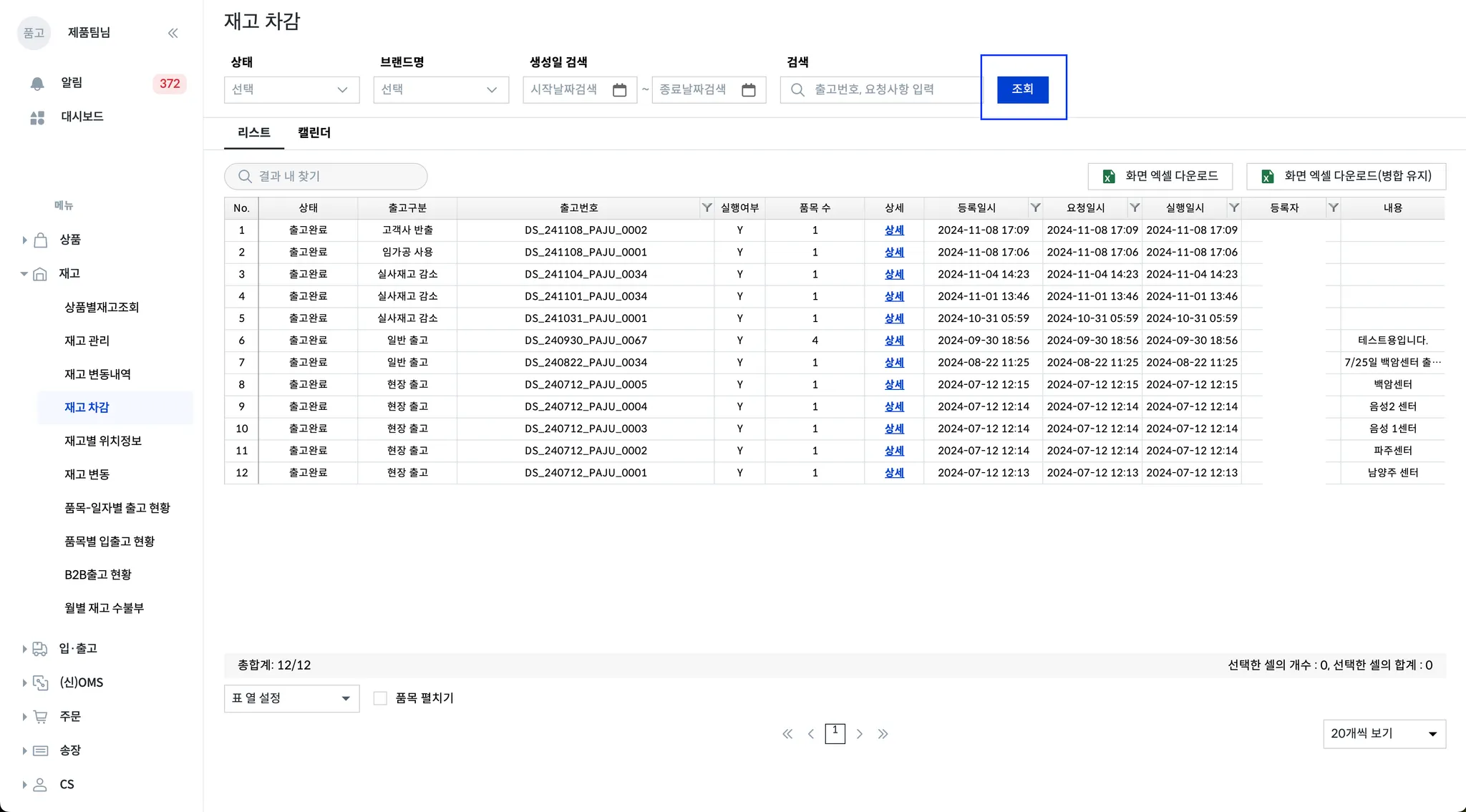1466x812 pixels.
Task: Open the 대시보드 grid icon
Action: [x=37, y=117]
